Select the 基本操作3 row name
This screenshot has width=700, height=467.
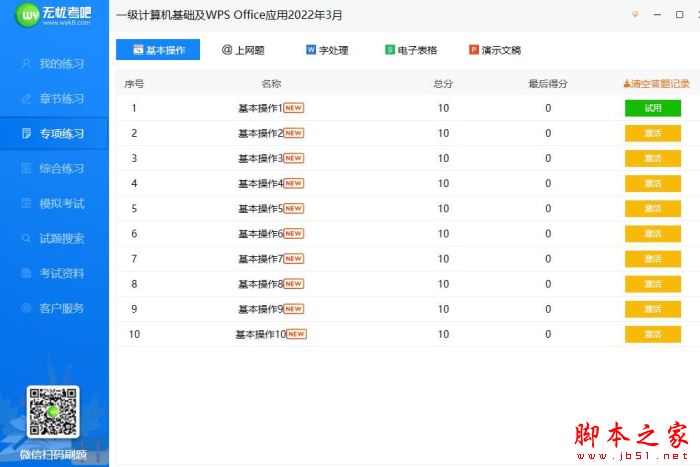click(260, 158)
